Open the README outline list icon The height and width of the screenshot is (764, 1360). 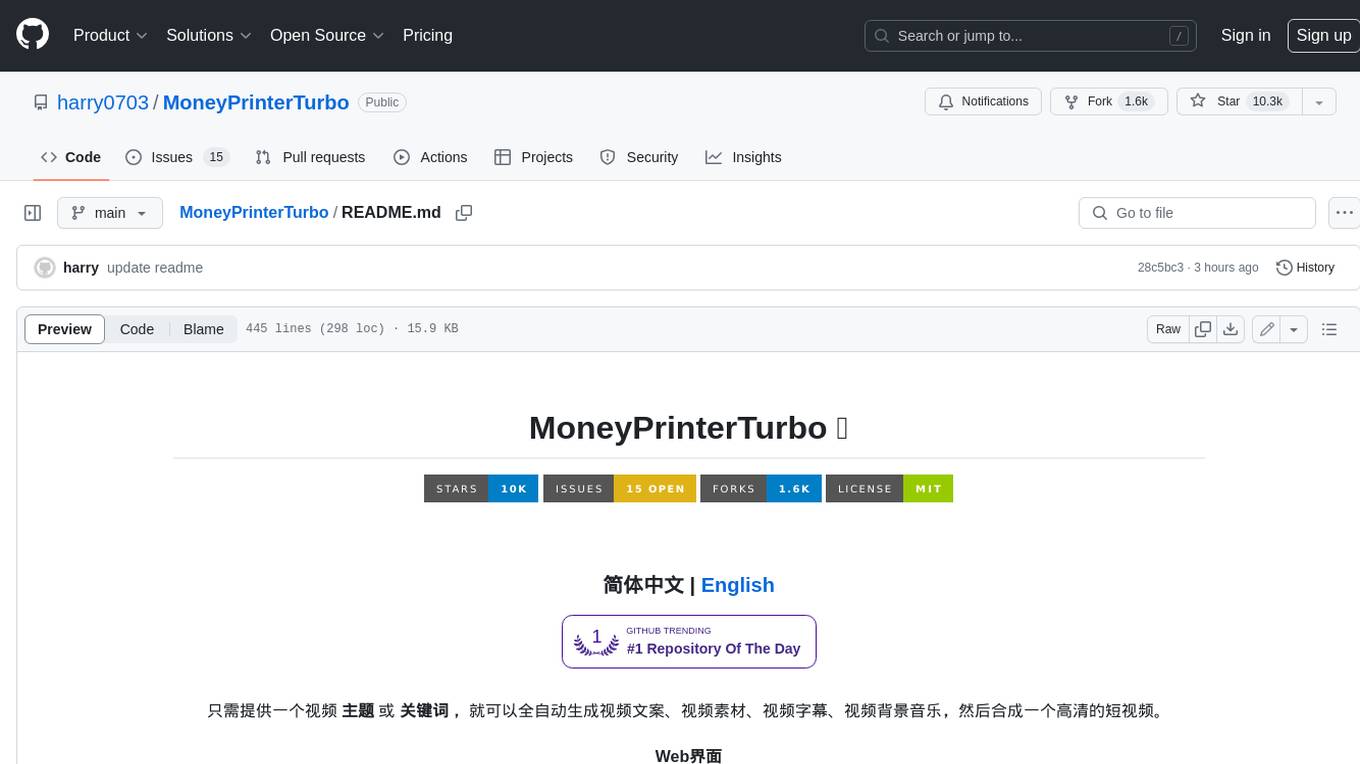(x=1329, y=329)
